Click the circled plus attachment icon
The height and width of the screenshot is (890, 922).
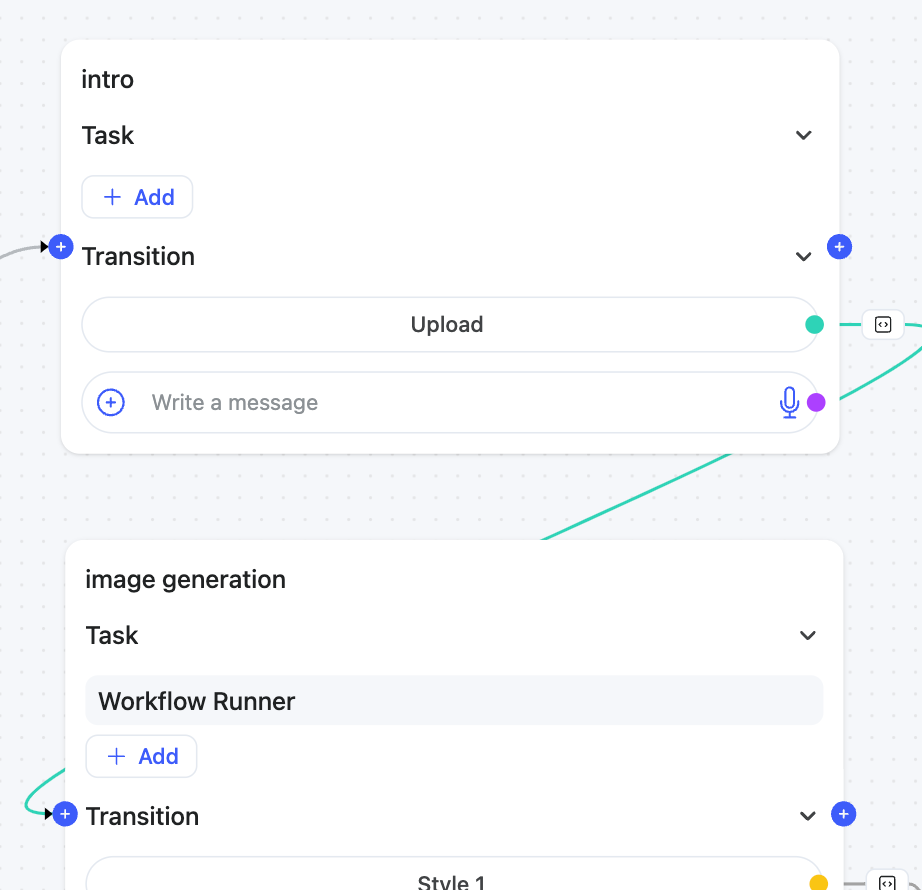click(x=111, y=403)
